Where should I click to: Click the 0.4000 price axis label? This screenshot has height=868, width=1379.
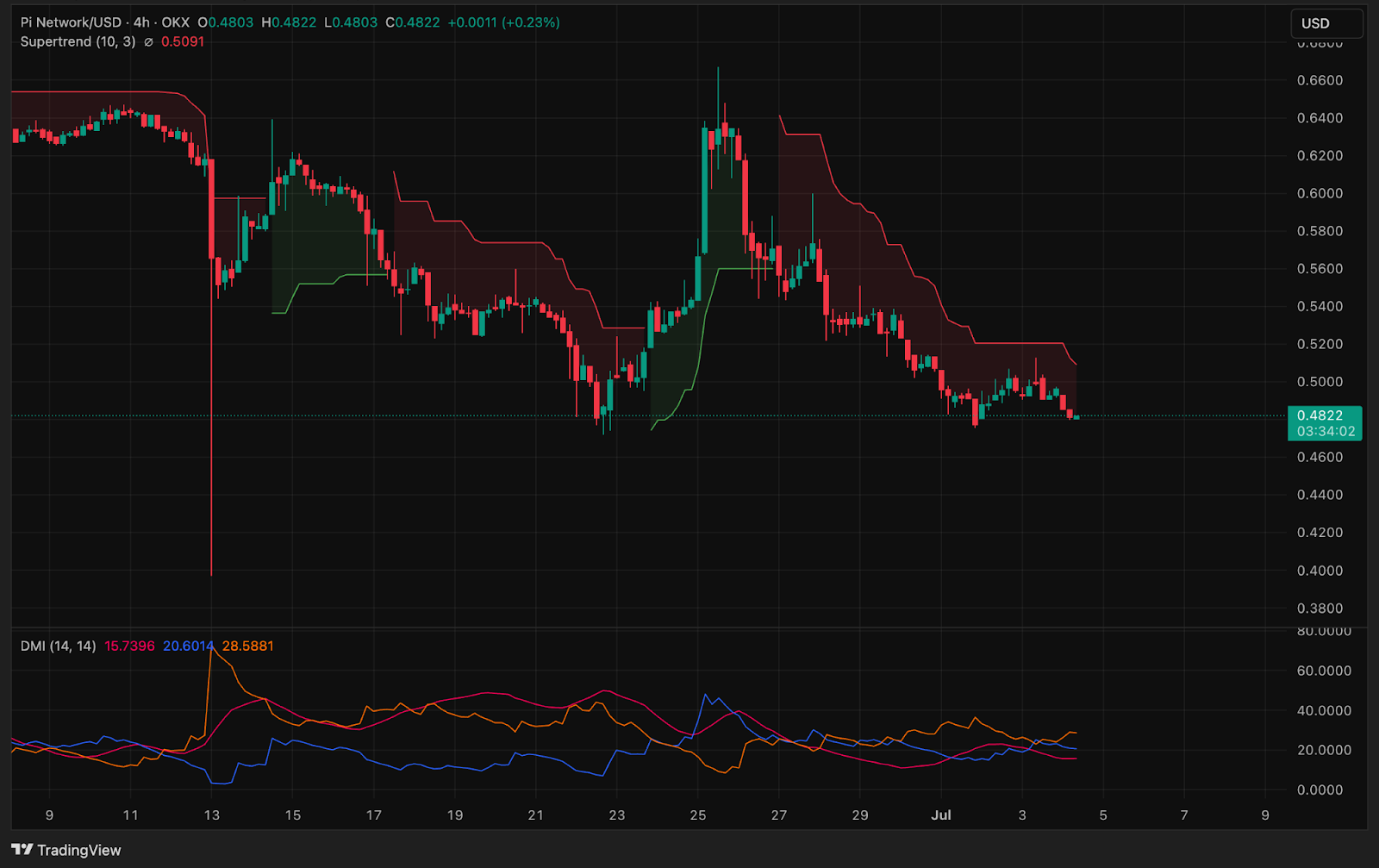[1320, 570]
